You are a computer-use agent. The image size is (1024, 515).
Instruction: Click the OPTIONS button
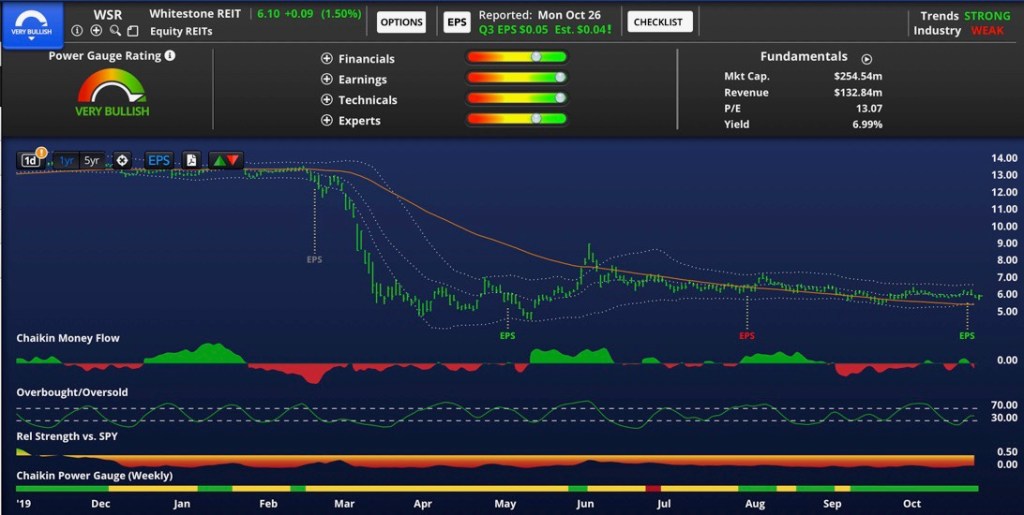[x=402, y=22]
